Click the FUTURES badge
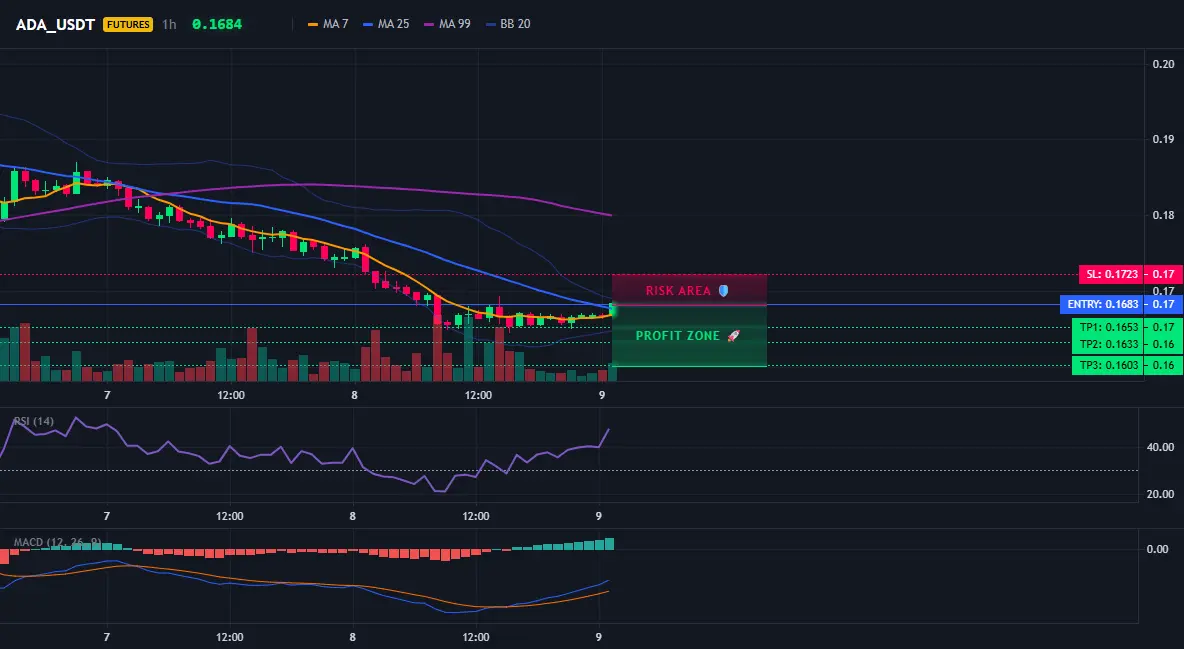 coord(128,24)
